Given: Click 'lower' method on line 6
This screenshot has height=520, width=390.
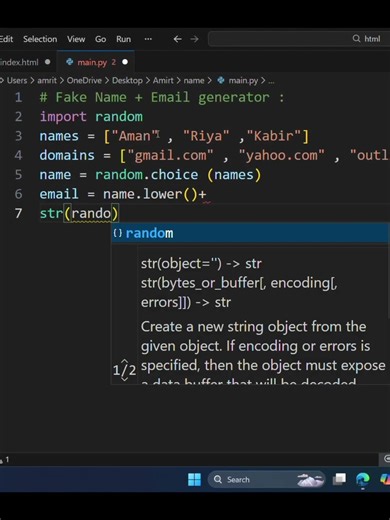Looking at the screenshot, I should click(x=162, y=194).
